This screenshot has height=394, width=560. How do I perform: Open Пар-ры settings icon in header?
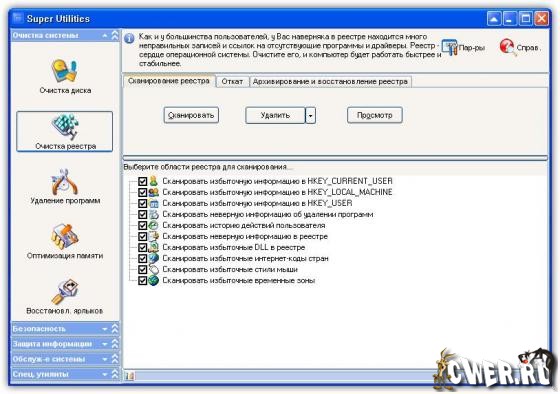coord(449,48)
